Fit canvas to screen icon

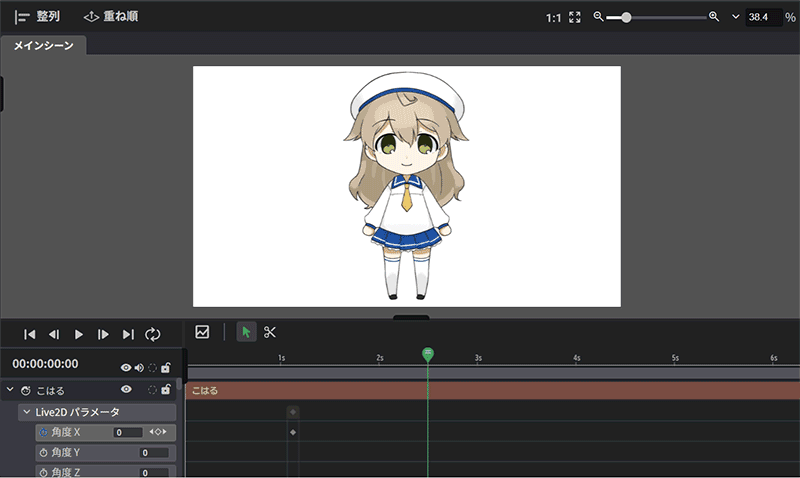574,17
